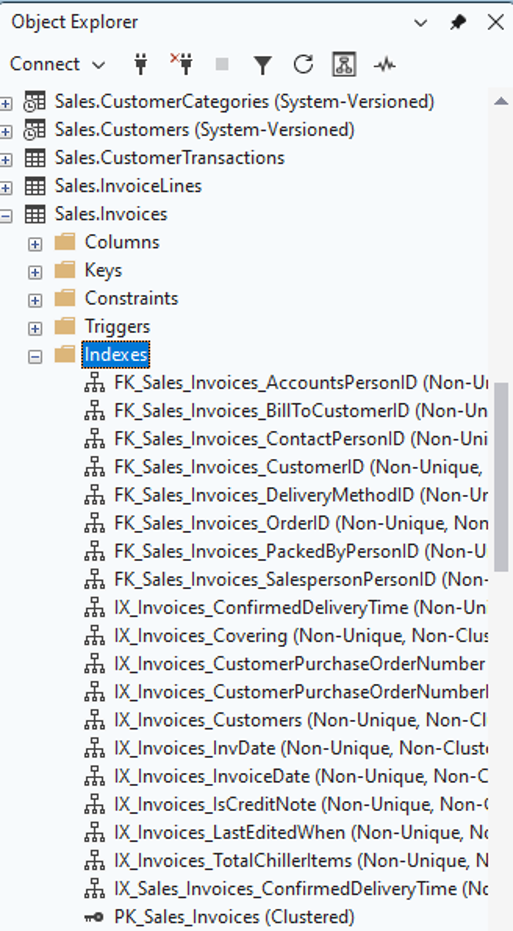Toggle the hierarchy sync toolbar icon
Screen dimensions: 513x931
pos(344,64)
